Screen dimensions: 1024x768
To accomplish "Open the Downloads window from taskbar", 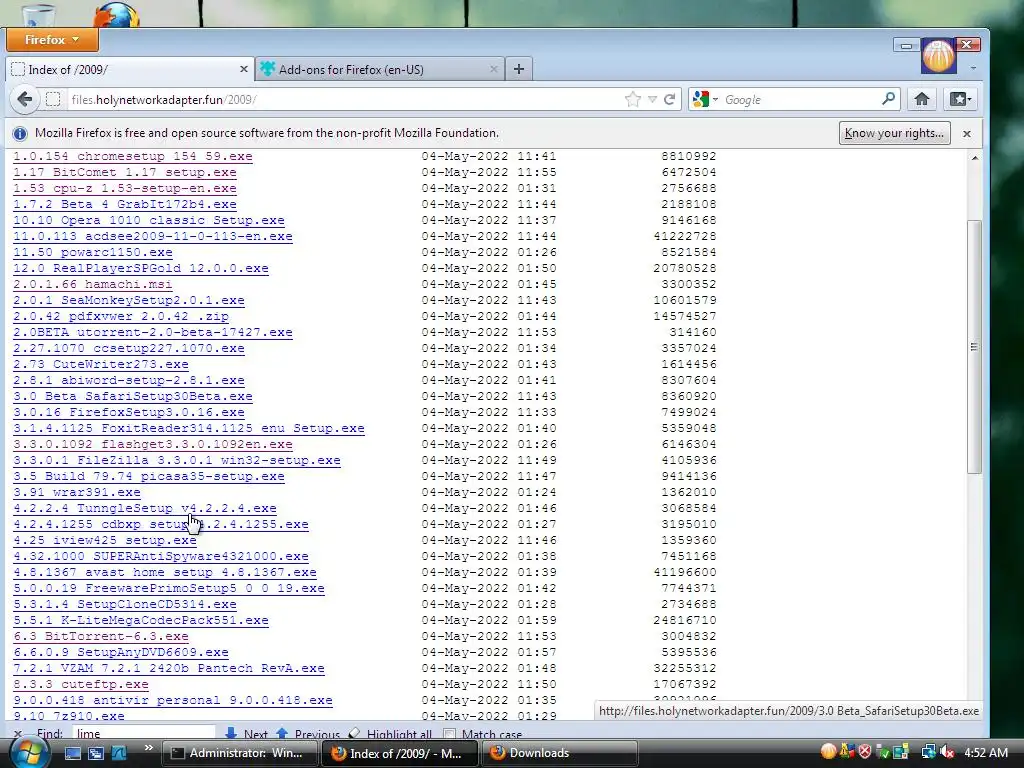I will [560, 753].
